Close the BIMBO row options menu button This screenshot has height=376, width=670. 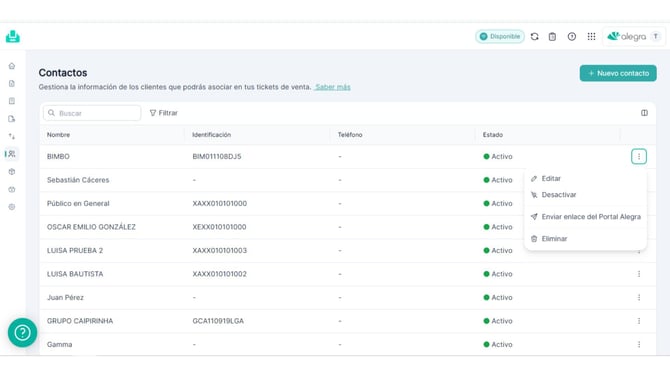click(639, 156)
